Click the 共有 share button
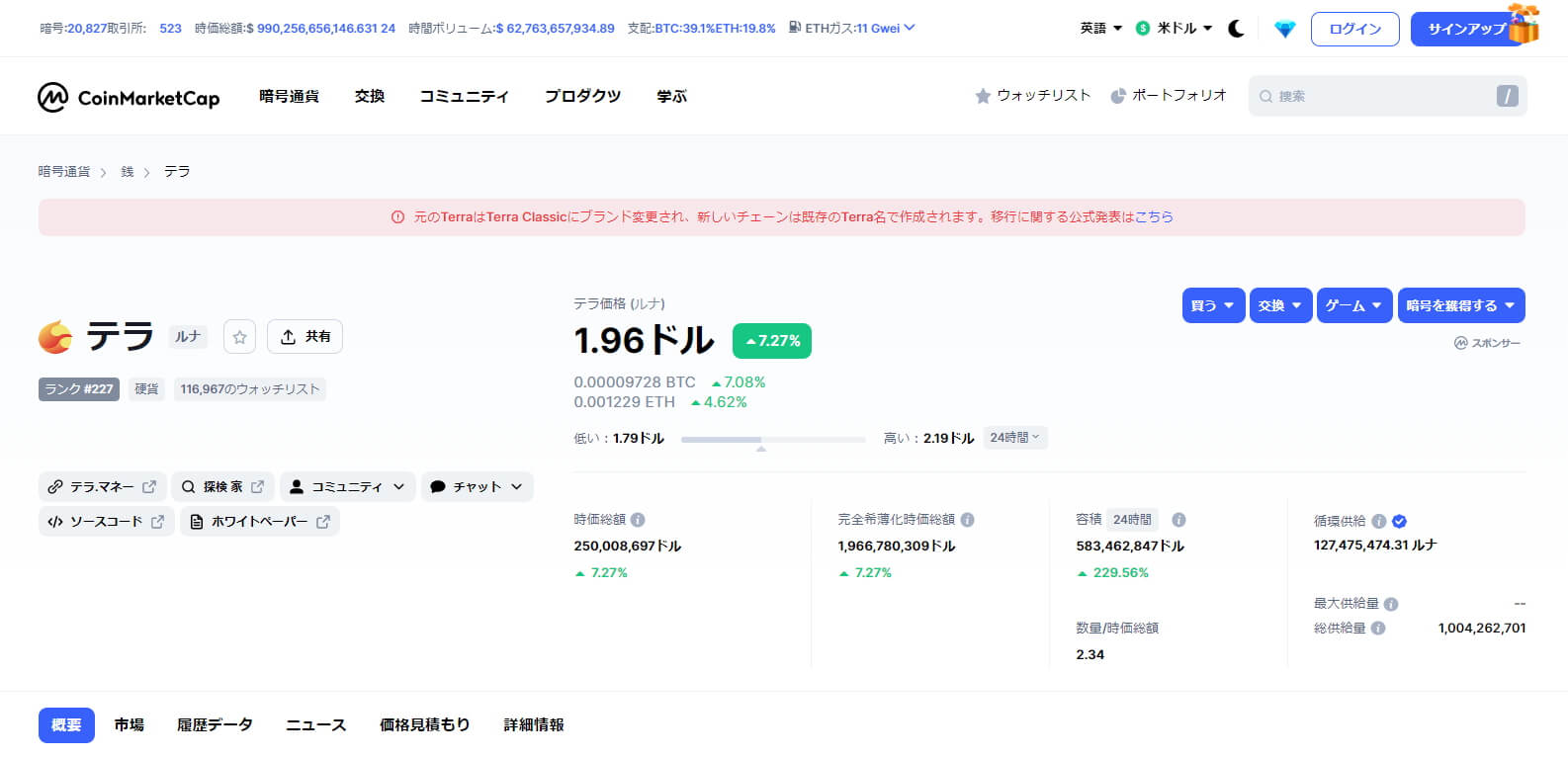 (305, 337)
